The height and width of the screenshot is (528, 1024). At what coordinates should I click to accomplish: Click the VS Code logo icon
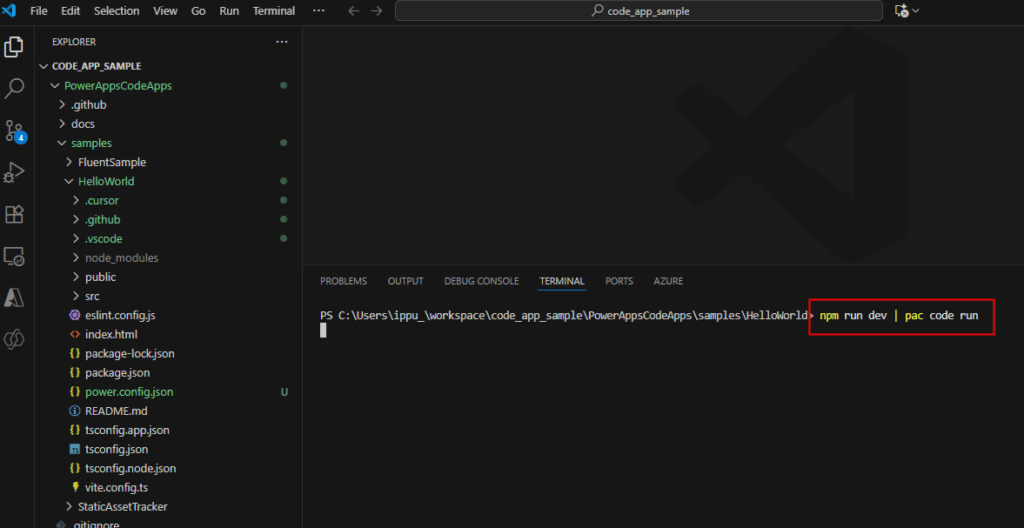click(x=9, y=10)
